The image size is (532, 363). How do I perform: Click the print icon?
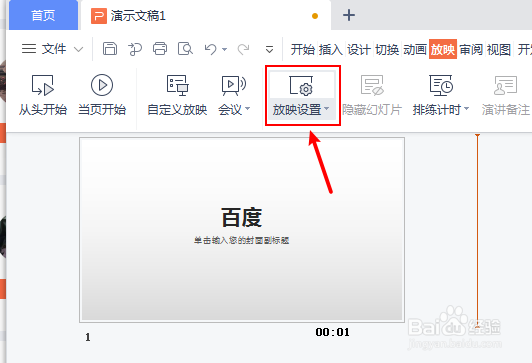[160, 49]
